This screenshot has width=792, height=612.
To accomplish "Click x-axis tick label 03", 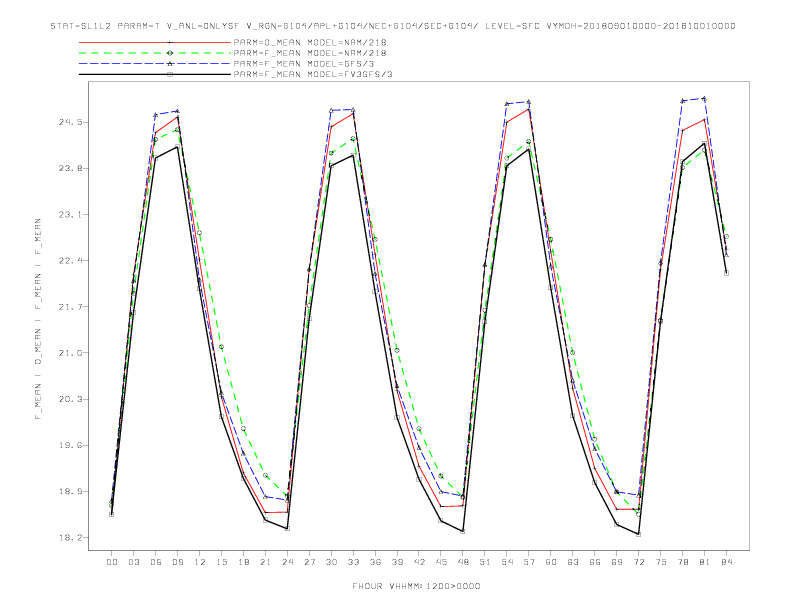I will coord(133,562).
